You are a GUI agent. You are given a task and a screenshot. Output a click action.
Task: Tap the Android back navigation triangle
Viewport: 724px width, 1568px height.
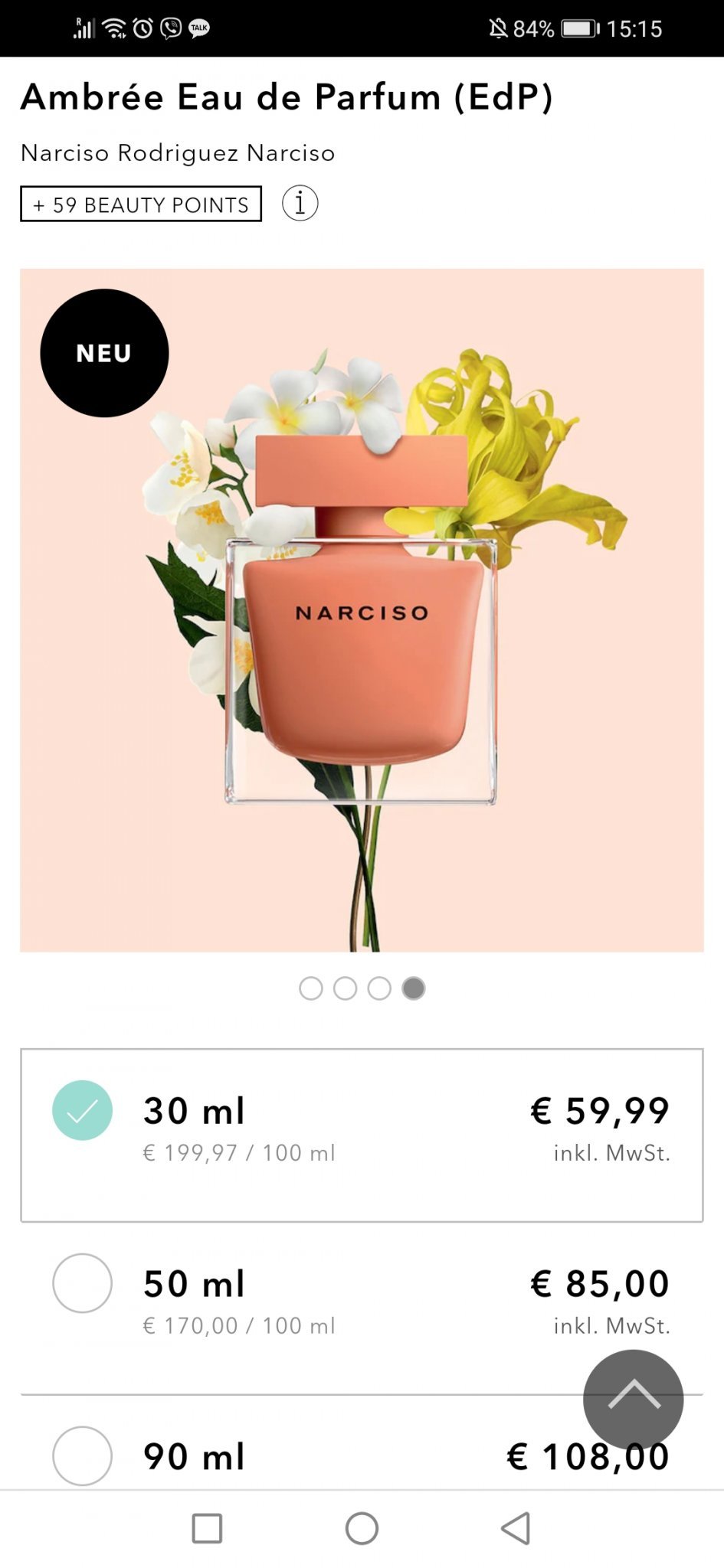[x=516, y=1528]
